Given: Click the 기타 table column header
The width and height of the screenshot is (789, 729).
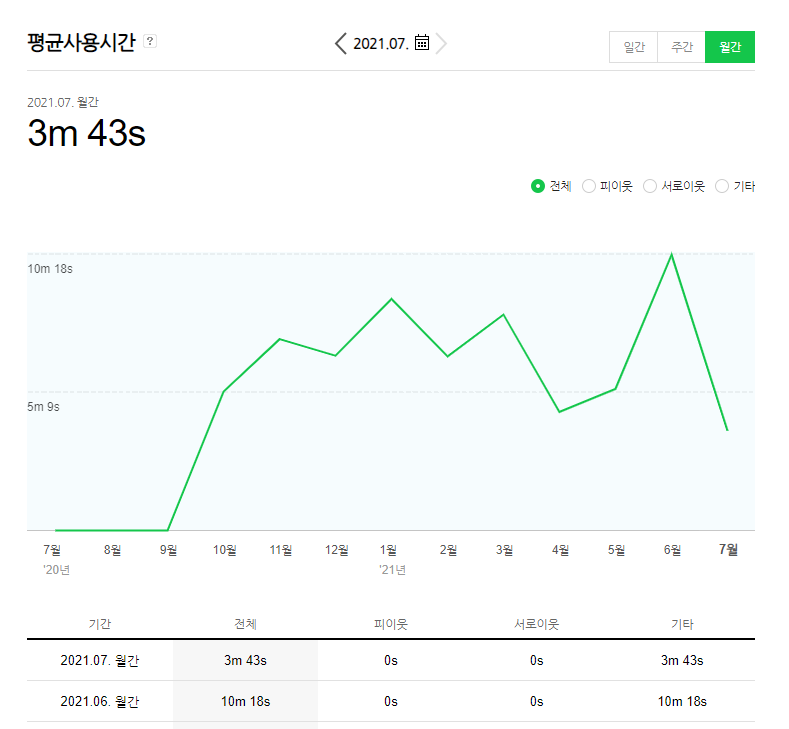Looking at the screenshot, I should [x=682, y=624].
